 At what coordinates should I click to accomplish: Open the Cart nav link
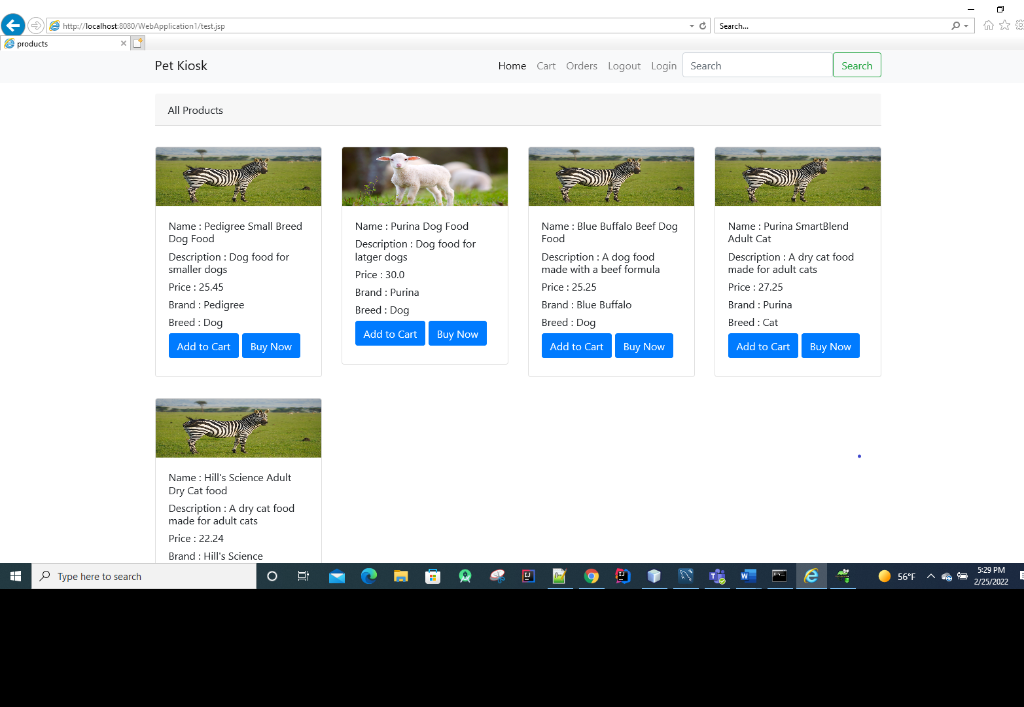tap(546, 65)
